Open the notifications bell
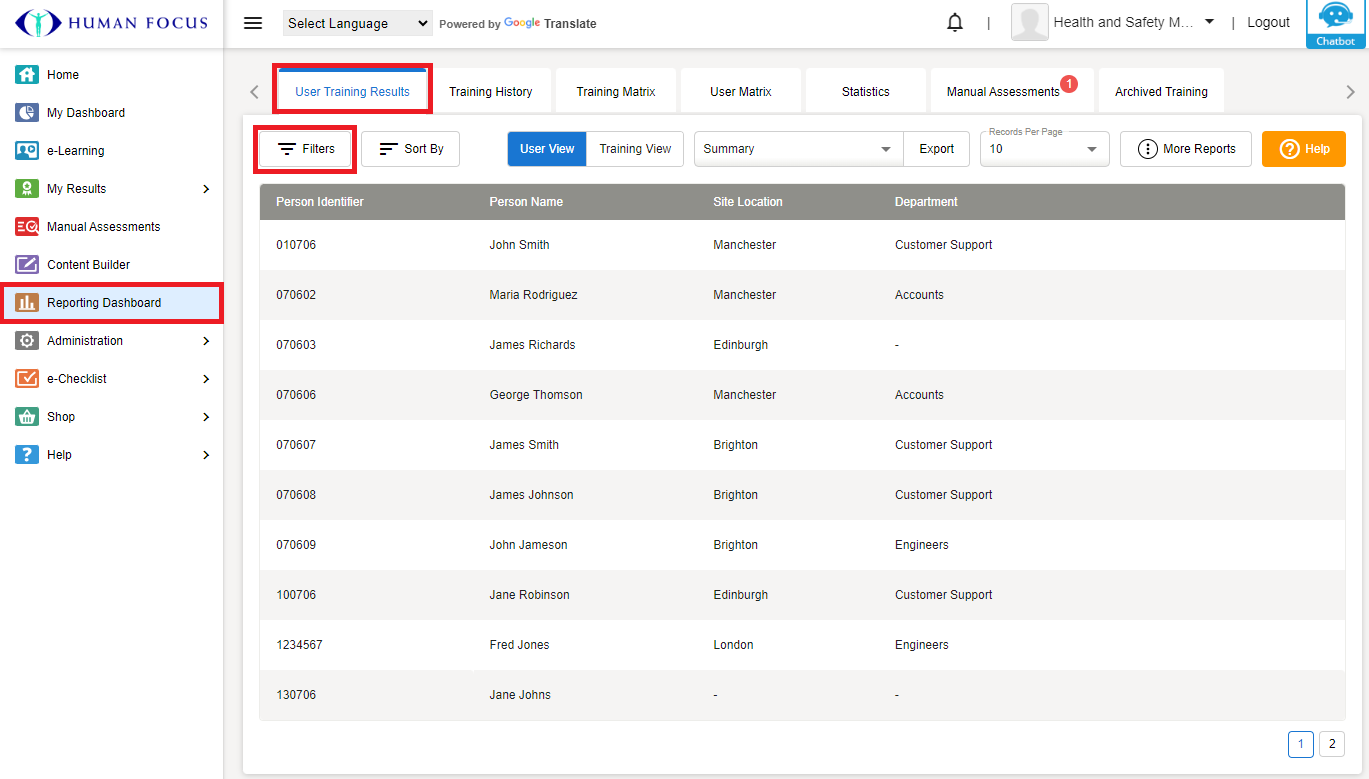1369x779 pixels. click(x=955, y=23)
